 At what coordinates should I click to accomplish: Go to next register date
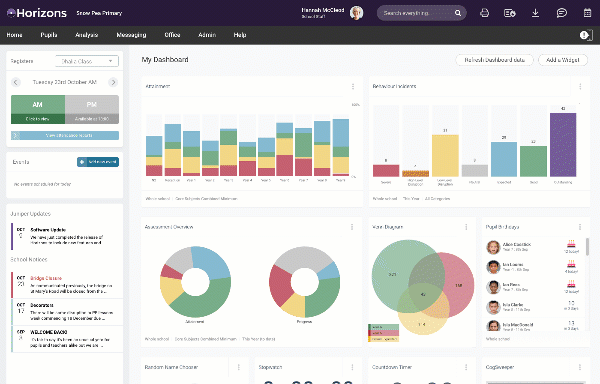click(x=113, y=82)
